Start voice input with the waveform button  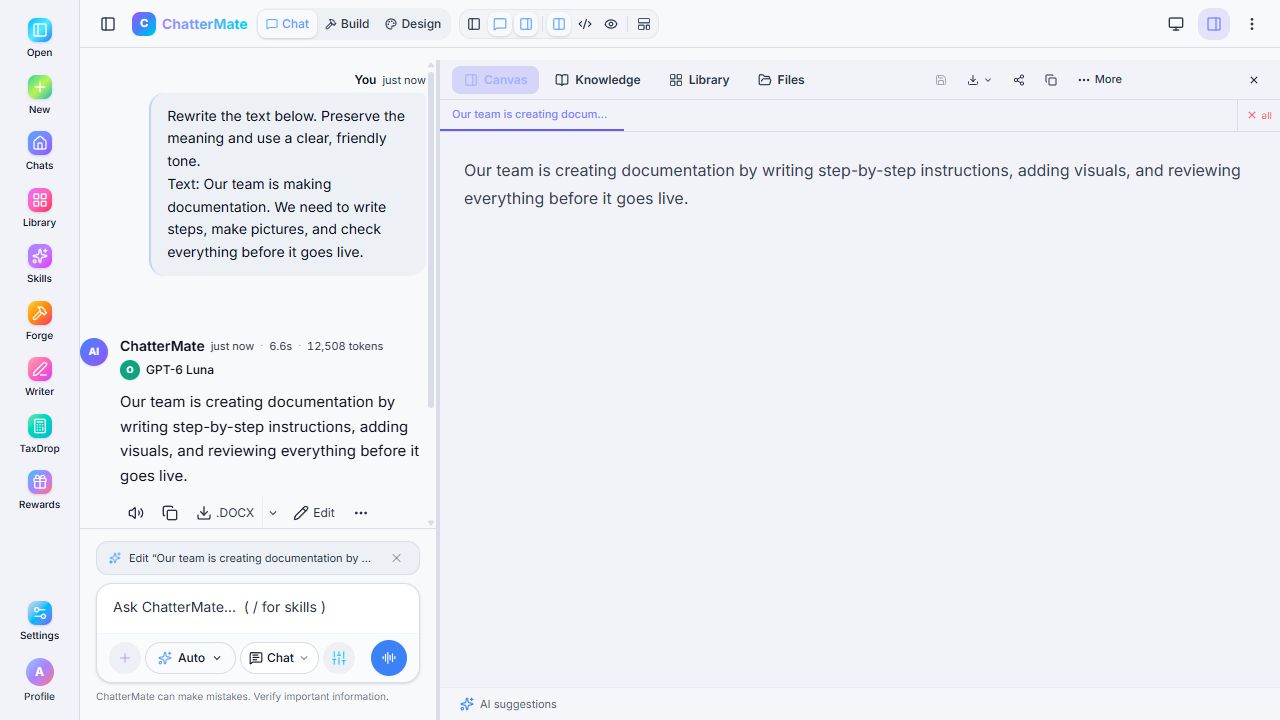[389, 658]
